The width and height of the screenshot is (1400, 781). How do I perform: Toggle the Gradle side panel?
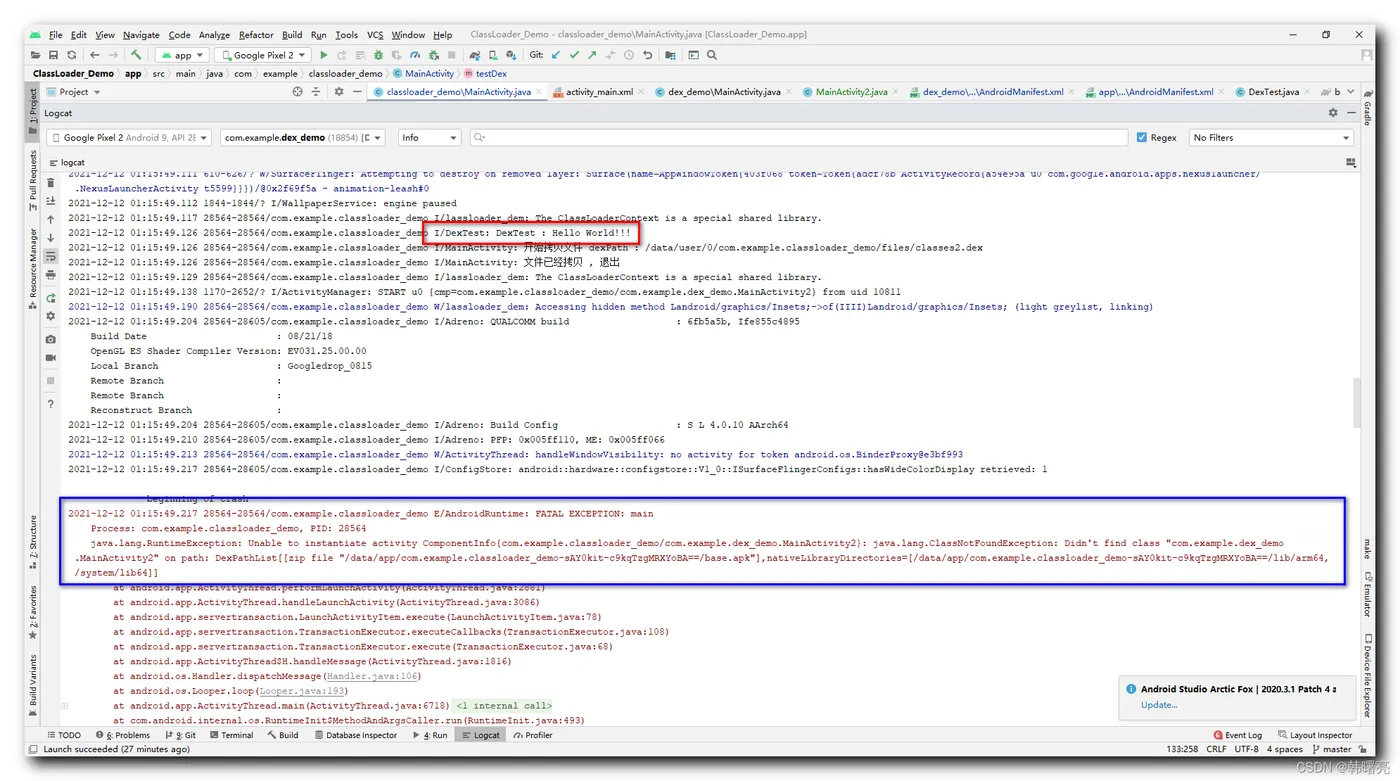(x=1367, y=108)
